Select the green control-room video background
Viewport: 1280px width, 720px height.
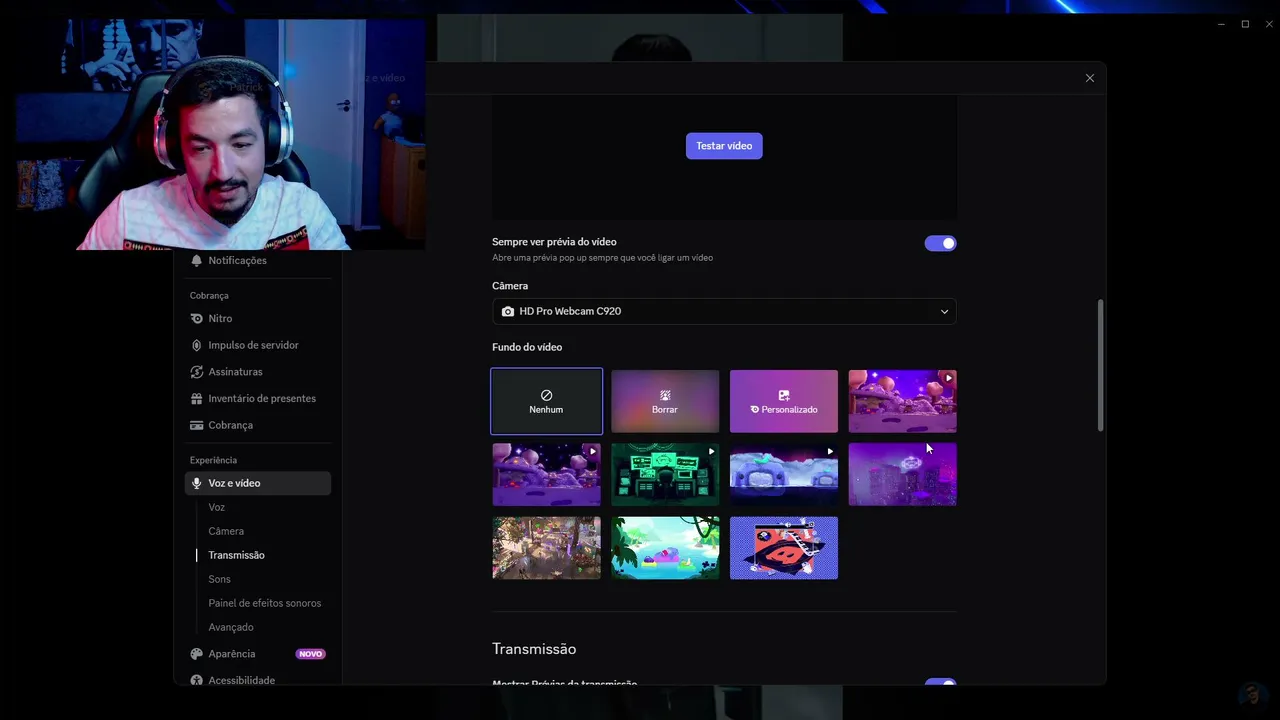click(665, 474)
